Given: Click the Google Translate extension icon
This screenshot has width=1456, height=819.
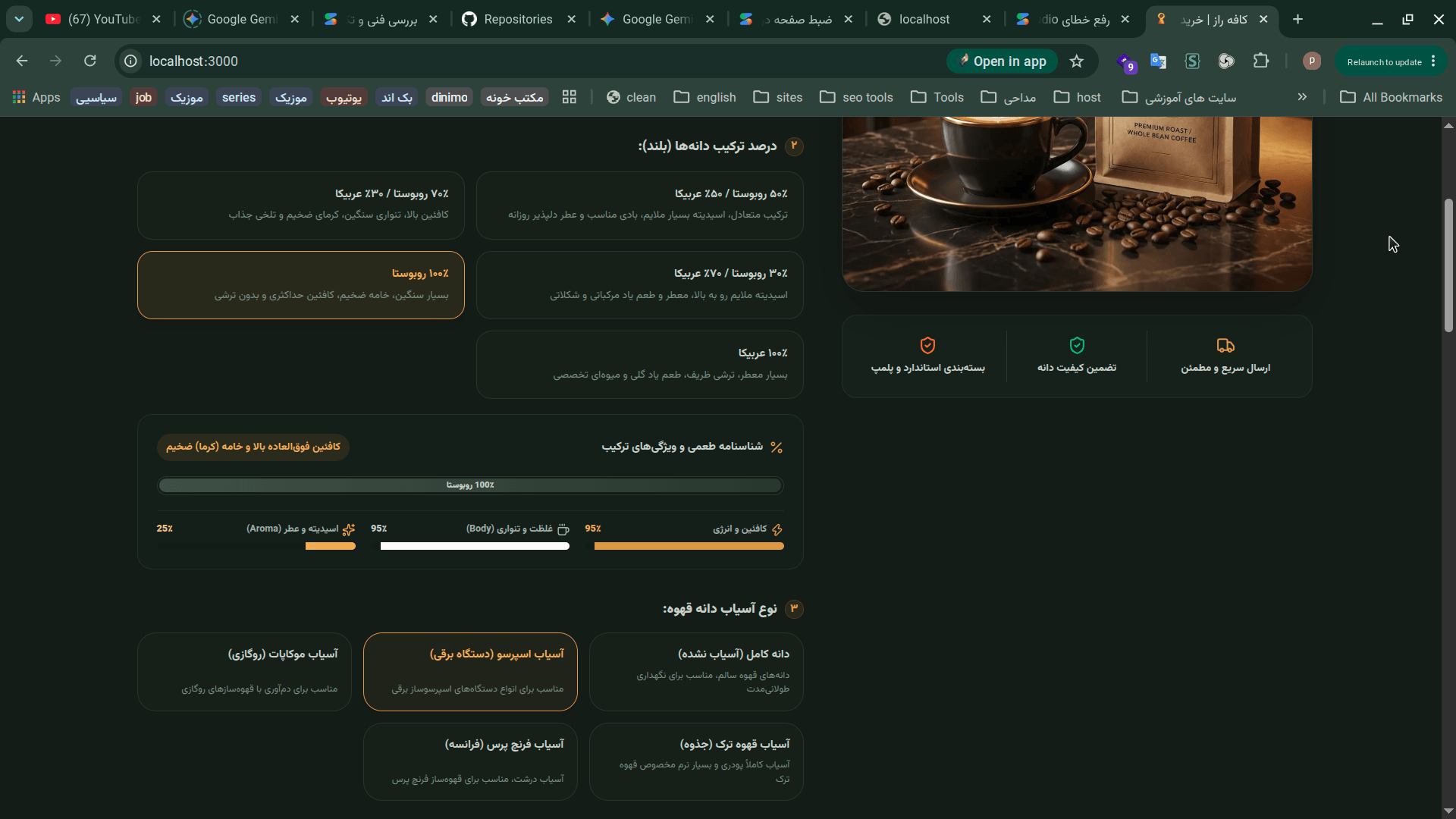Looking at the screenshot, I should (1158, 61).
